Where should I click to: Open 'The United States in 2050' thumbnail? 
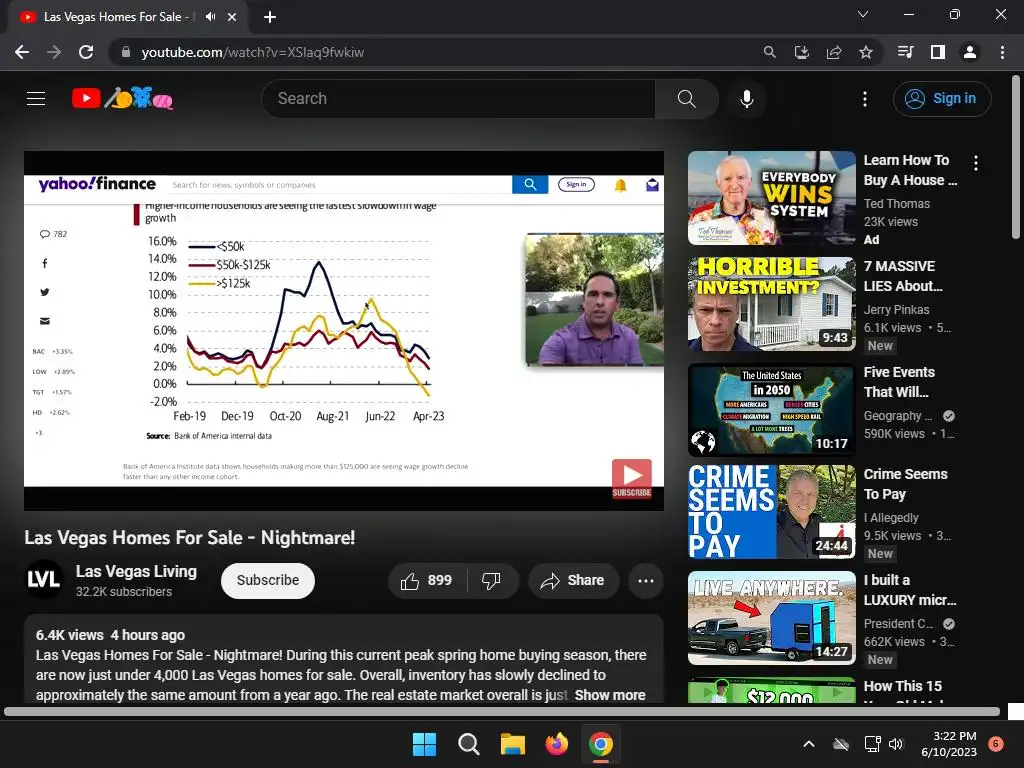tap(771, 409)
